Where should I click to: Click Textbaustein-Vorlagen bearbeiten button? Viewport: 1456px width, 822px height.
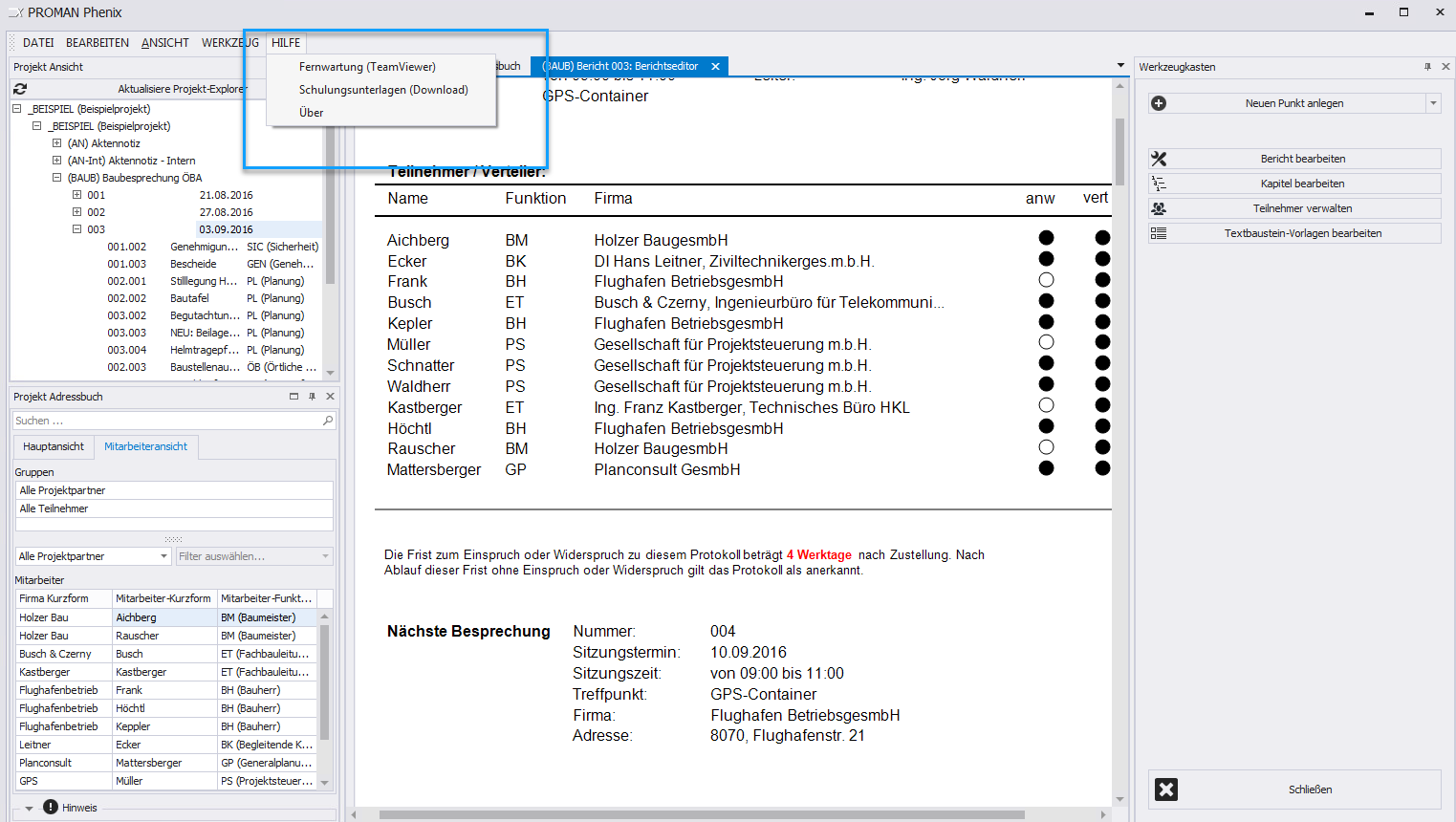(1294, 233)
